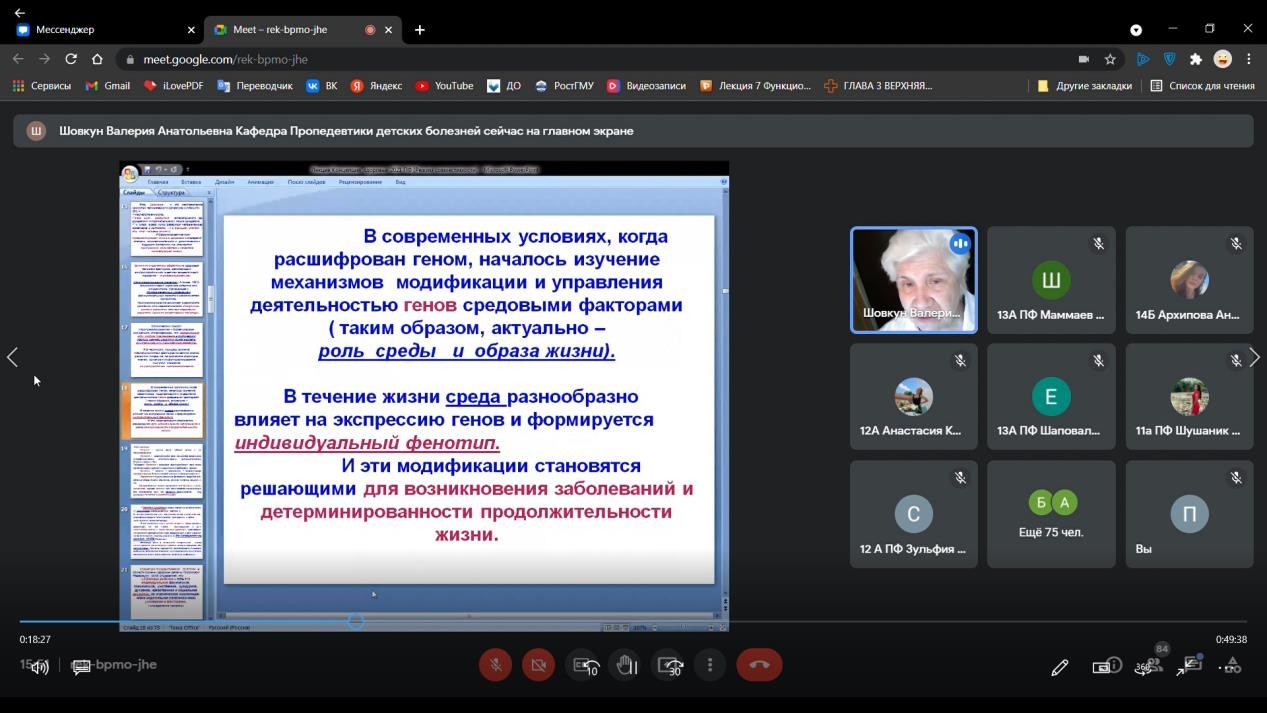Image resolution: width=1267 pixels, height=713 pixels.
Task: Select 11а ПФ Шушаник participant tile
Action: pyautogui.click(x=1189, y=397)
